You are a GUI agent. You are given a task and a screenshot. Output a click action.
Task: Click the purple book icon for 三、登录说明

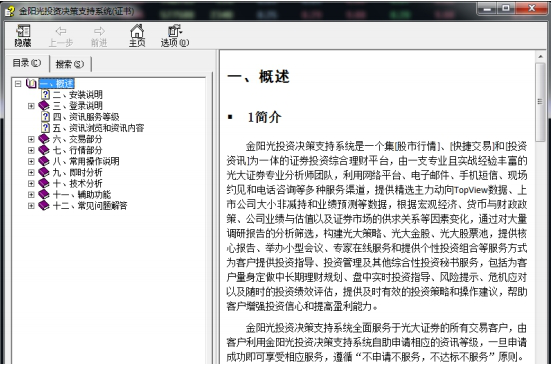(x=44, y=105)
